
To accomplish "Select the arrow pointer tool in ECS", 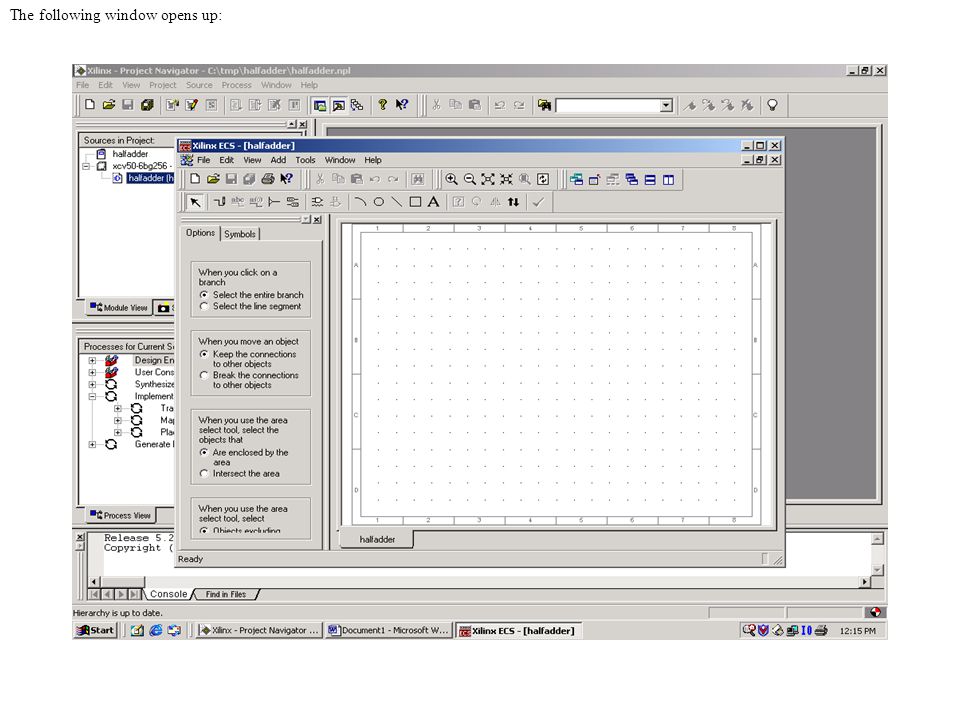I will (195, 202).
